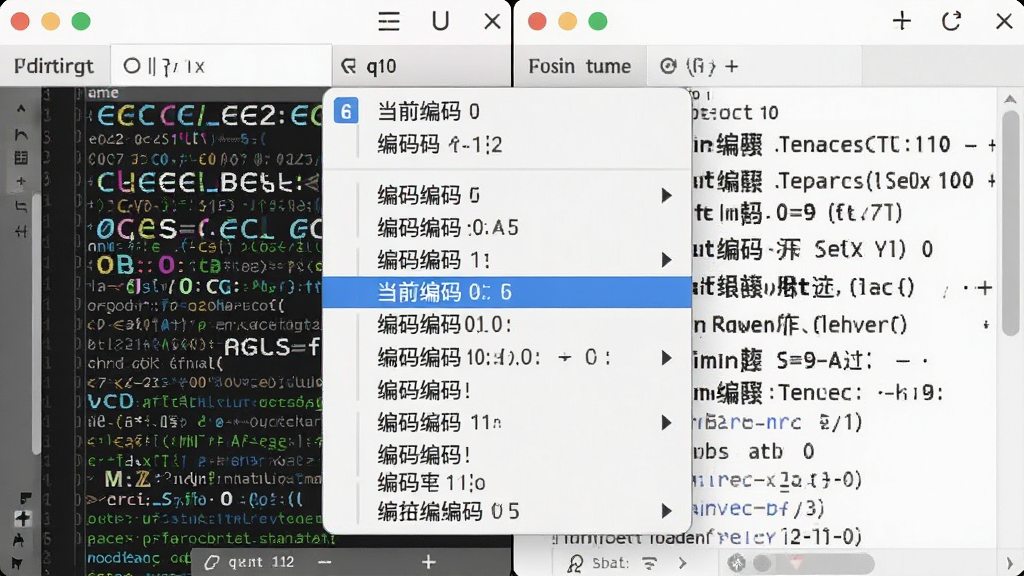Expand the 编码编码 1: submenu arrow

point(666,260)
